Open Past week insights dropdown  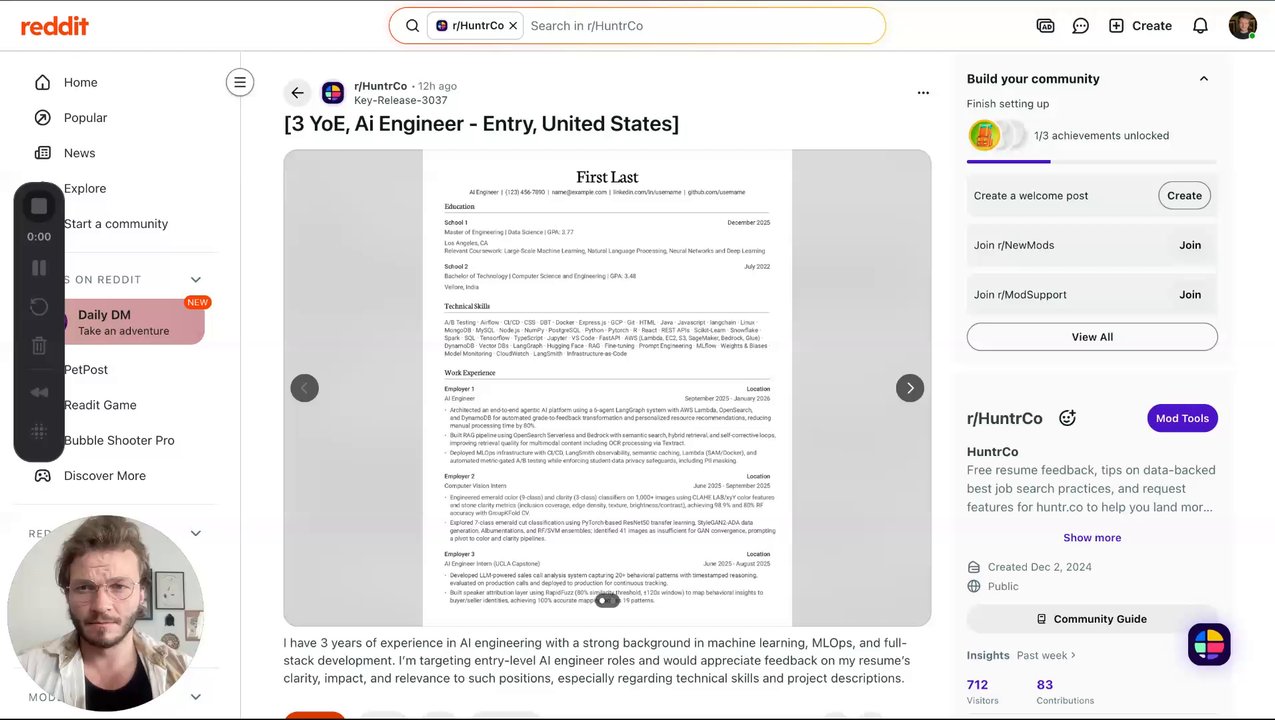click(x=1046, y=655)
